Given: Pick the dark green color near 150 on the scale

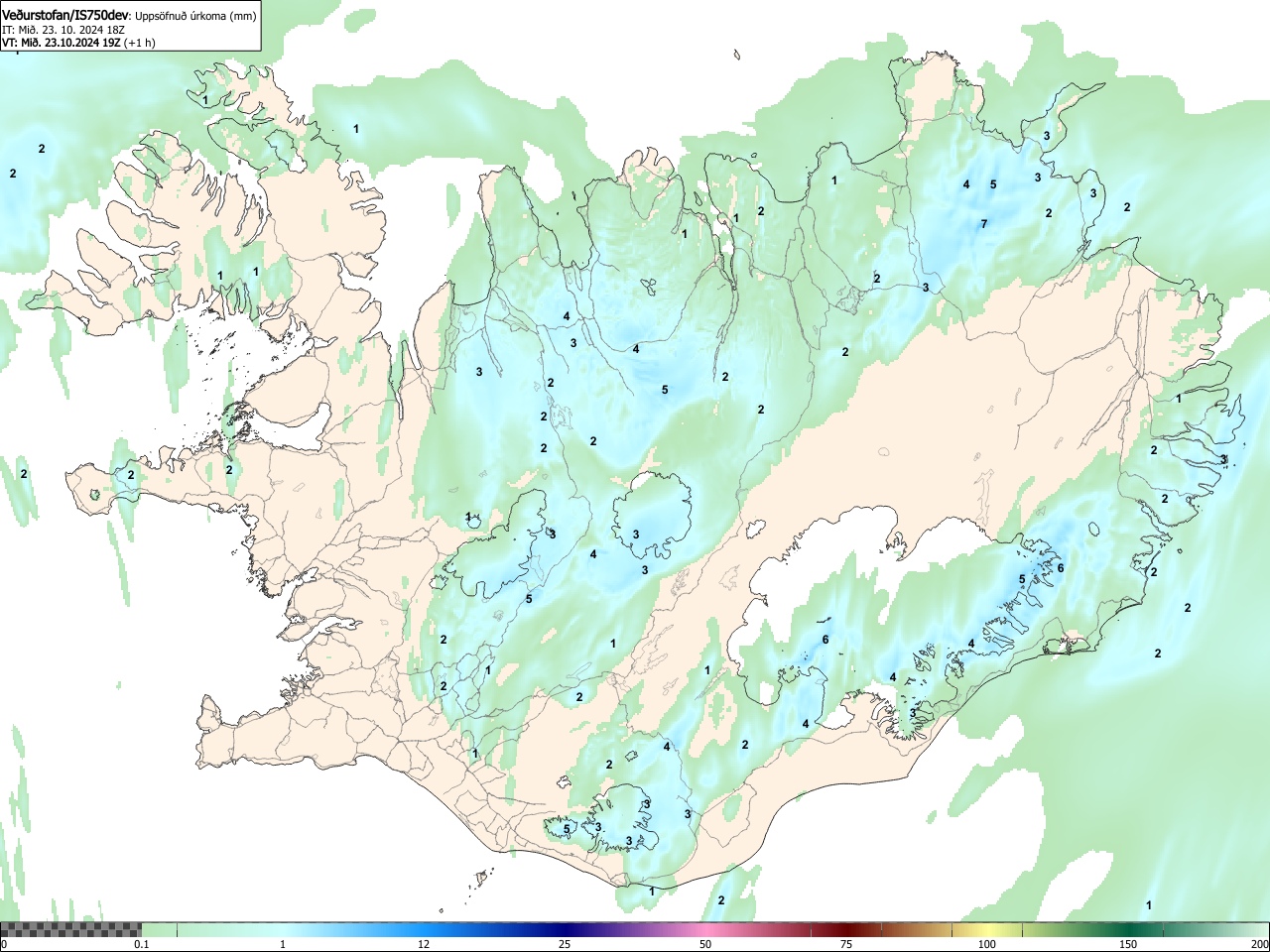Looking at the screenshot, I should [x=1128, y=929].
